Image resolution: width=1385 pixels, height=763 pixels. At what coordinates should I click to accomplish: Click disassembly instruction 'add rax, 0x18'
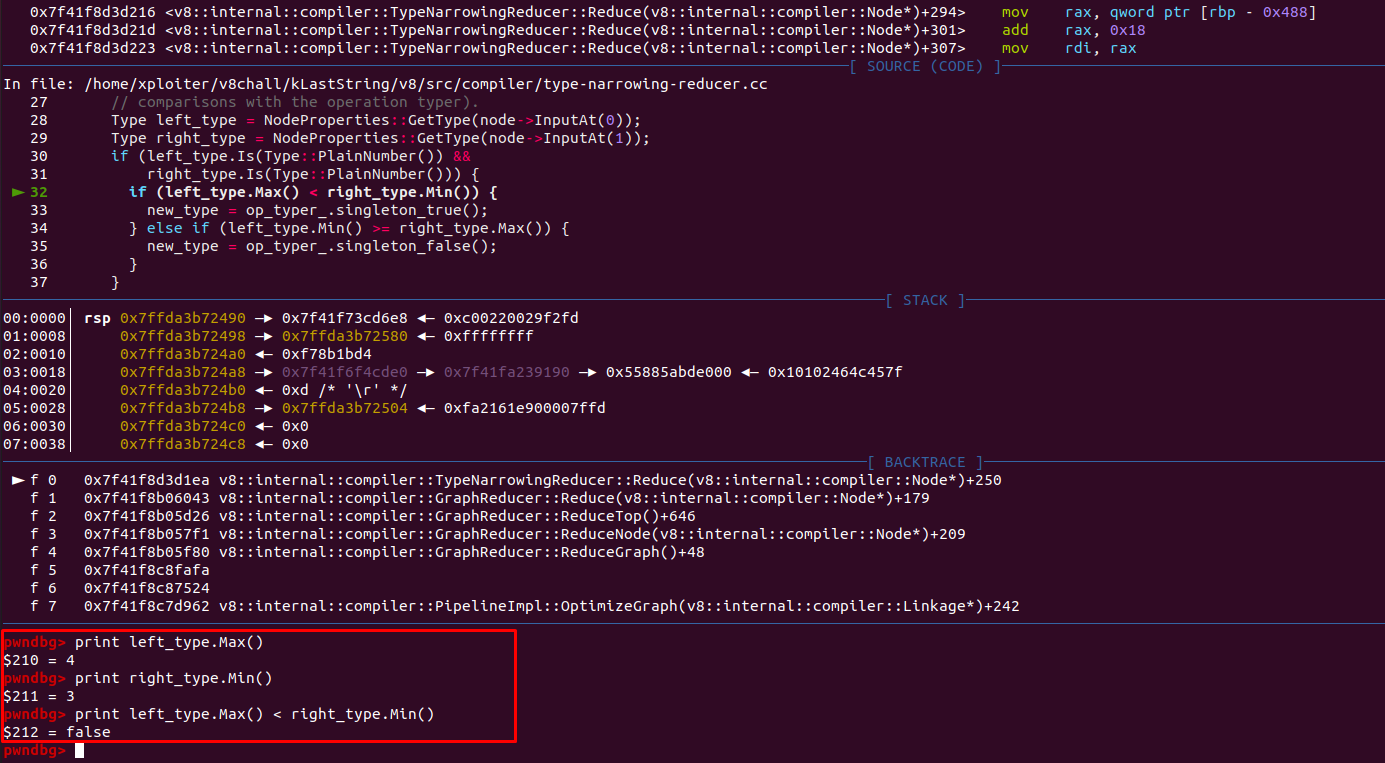point(1075,30)
